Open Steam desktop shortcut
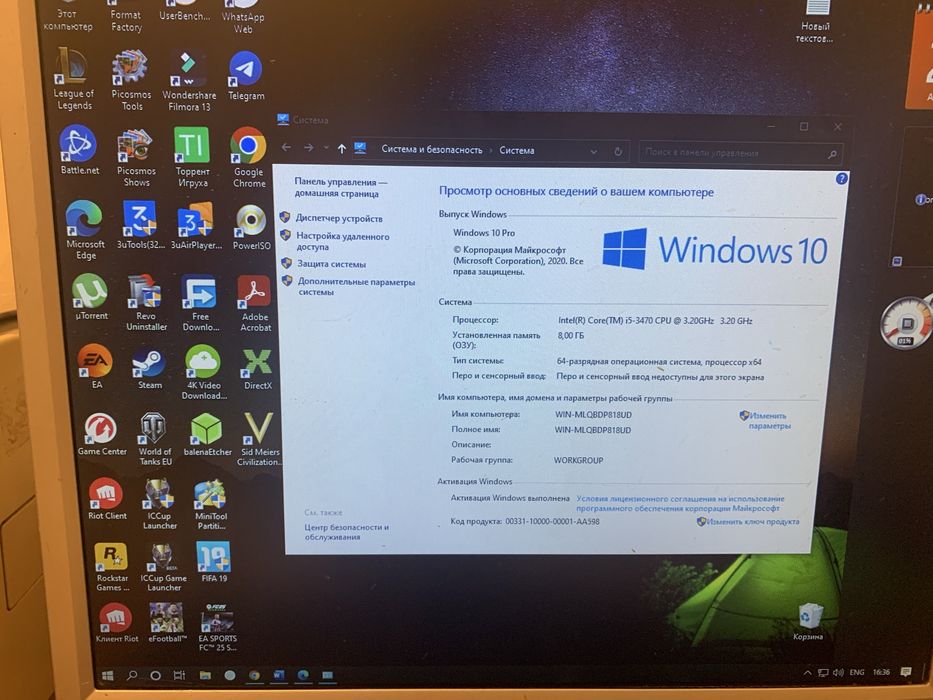Screen dimensions: 933x700 [149, 368]
